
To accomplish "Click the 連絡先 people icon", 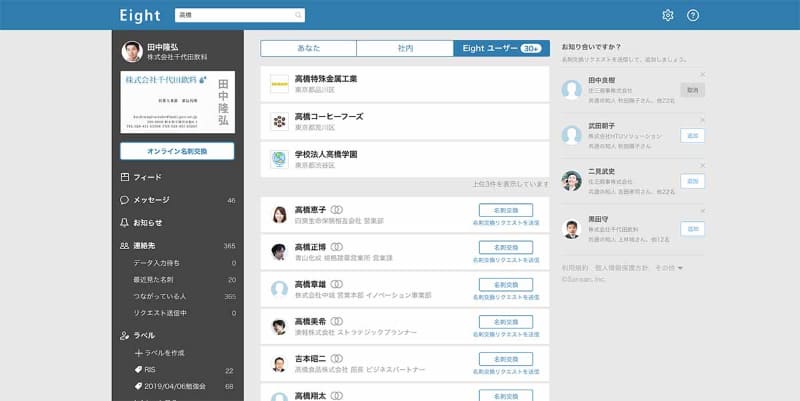I will 124,245.
